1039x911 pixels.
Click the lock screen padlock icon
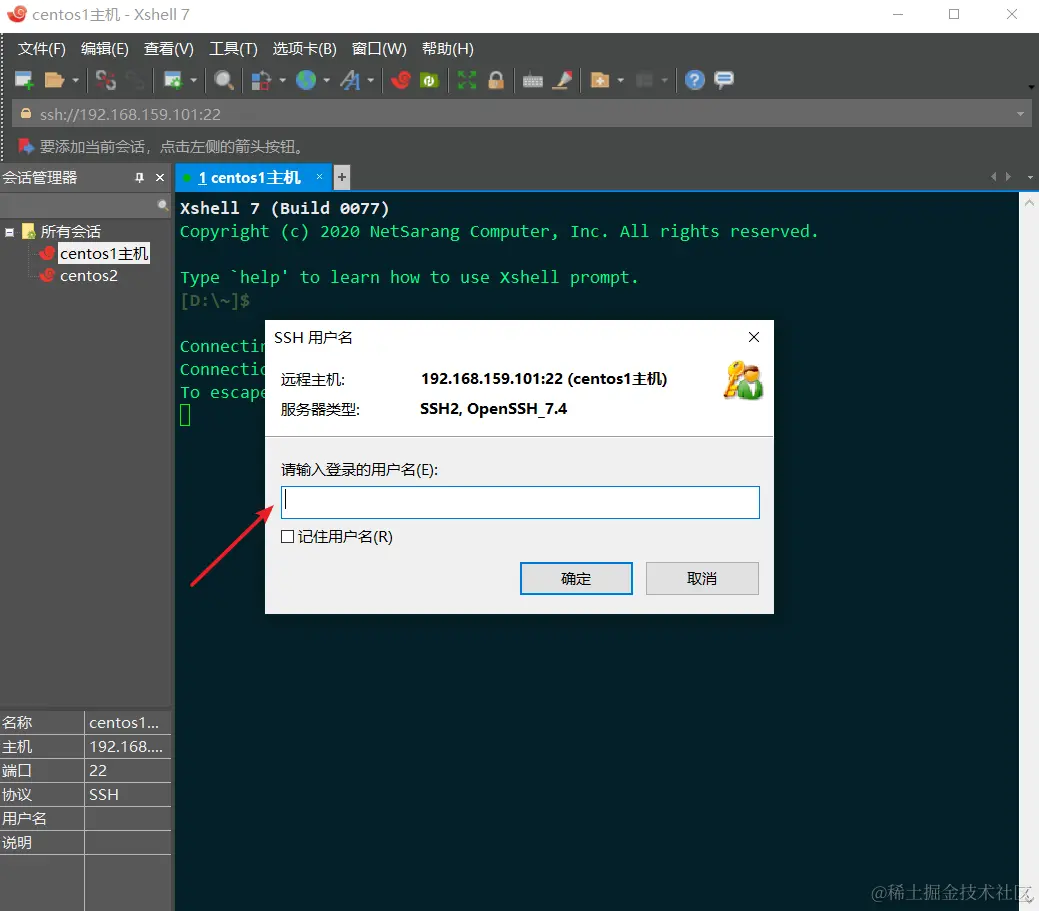[496, 80]
